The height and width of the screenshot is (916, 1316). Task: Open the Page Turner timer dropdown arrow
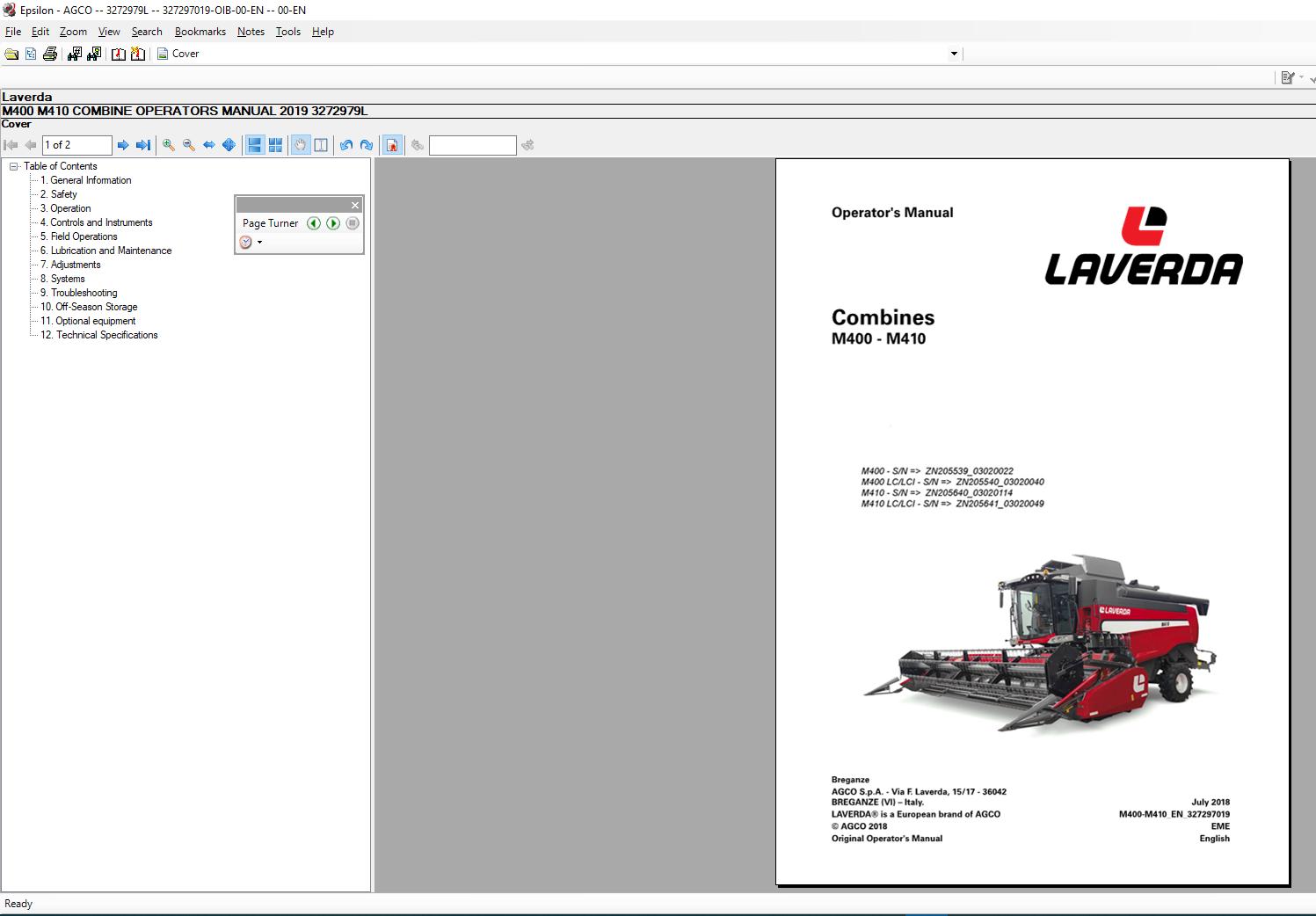coord(259,243)
